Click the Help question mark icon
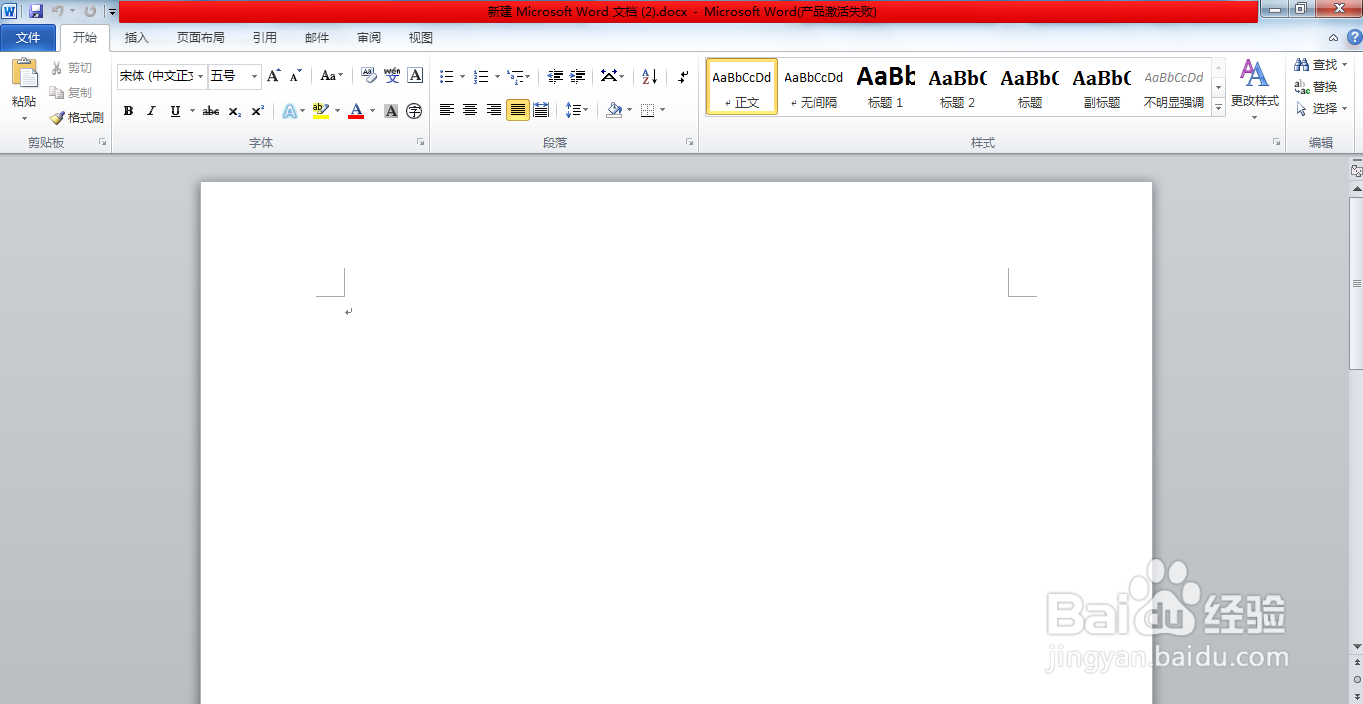 click(x=1354, y=37)
